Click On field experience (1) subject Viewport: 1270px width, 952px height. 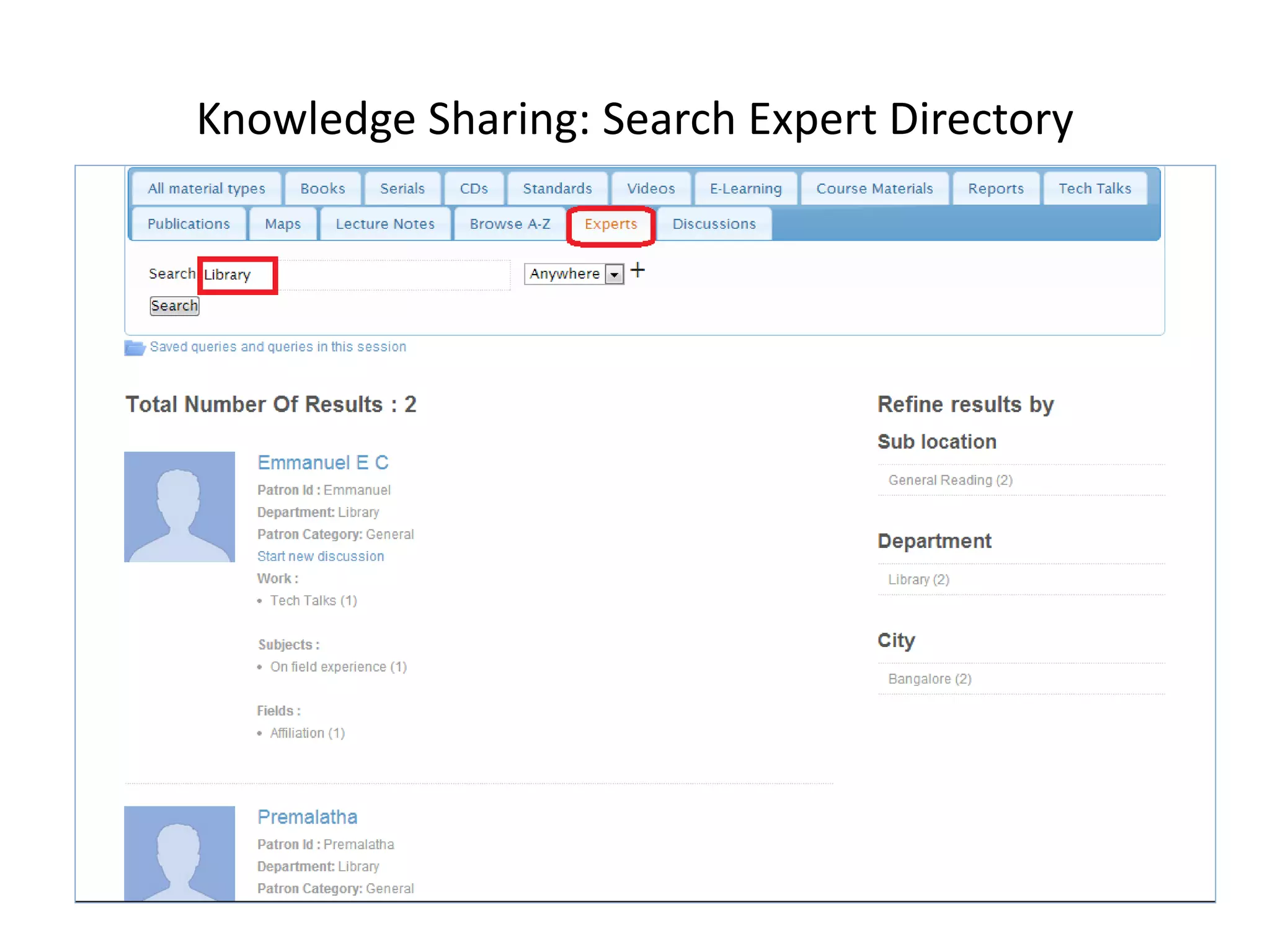[x=339, y=667]
